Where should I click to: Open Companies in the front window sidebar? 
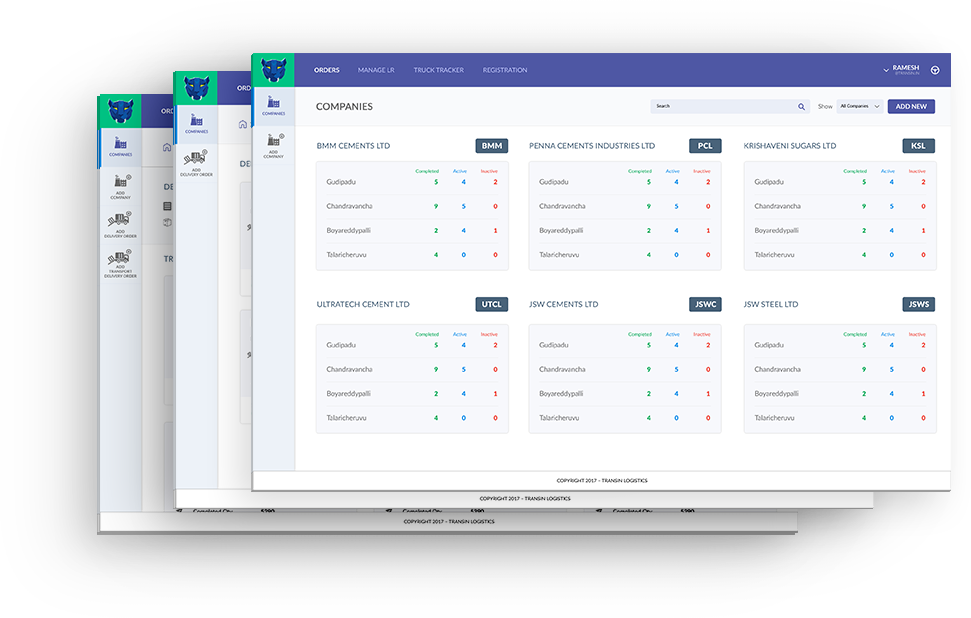pos(274,105)
